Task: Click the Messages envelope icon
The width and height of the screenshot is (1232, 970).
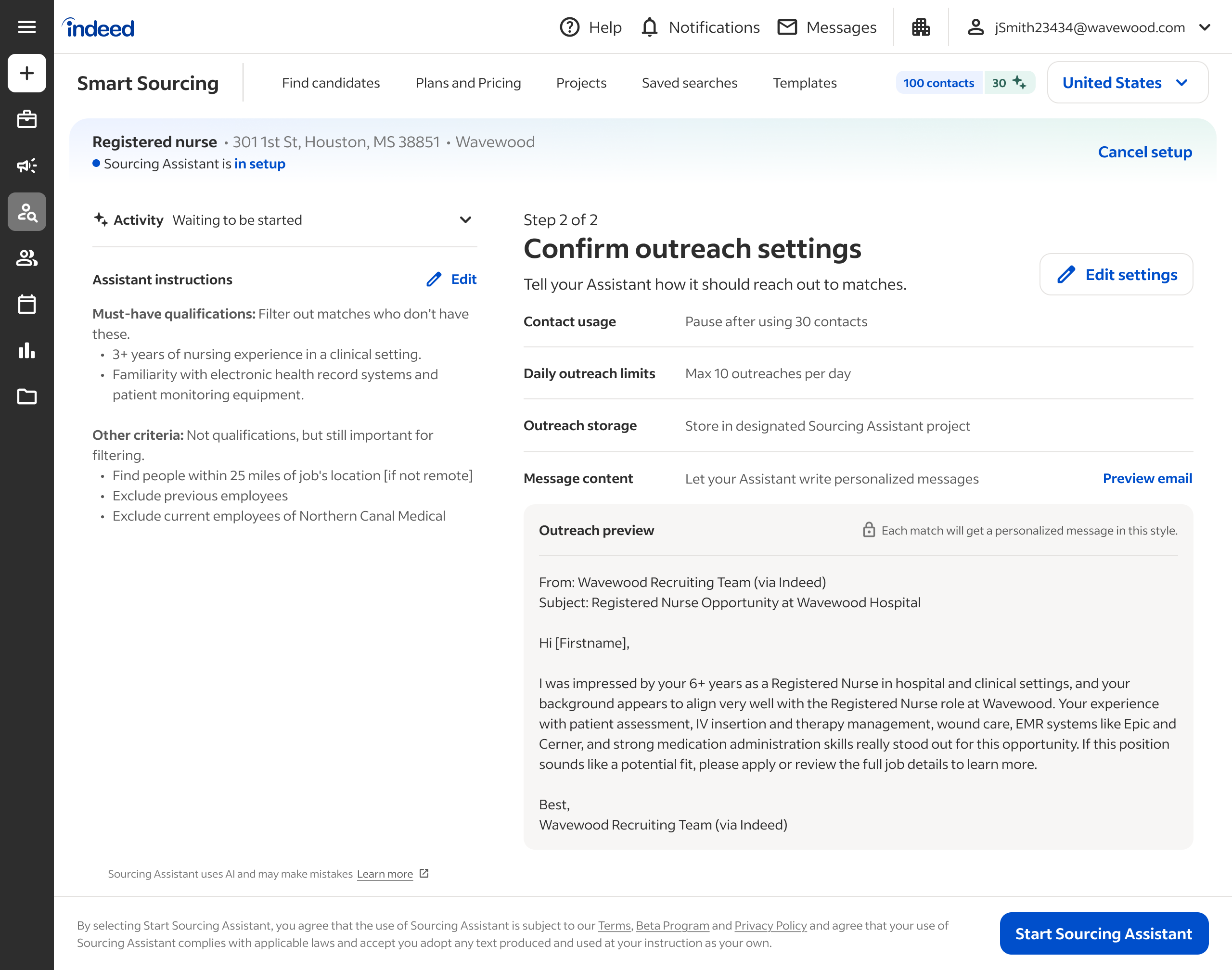Action: pos(787,27)
